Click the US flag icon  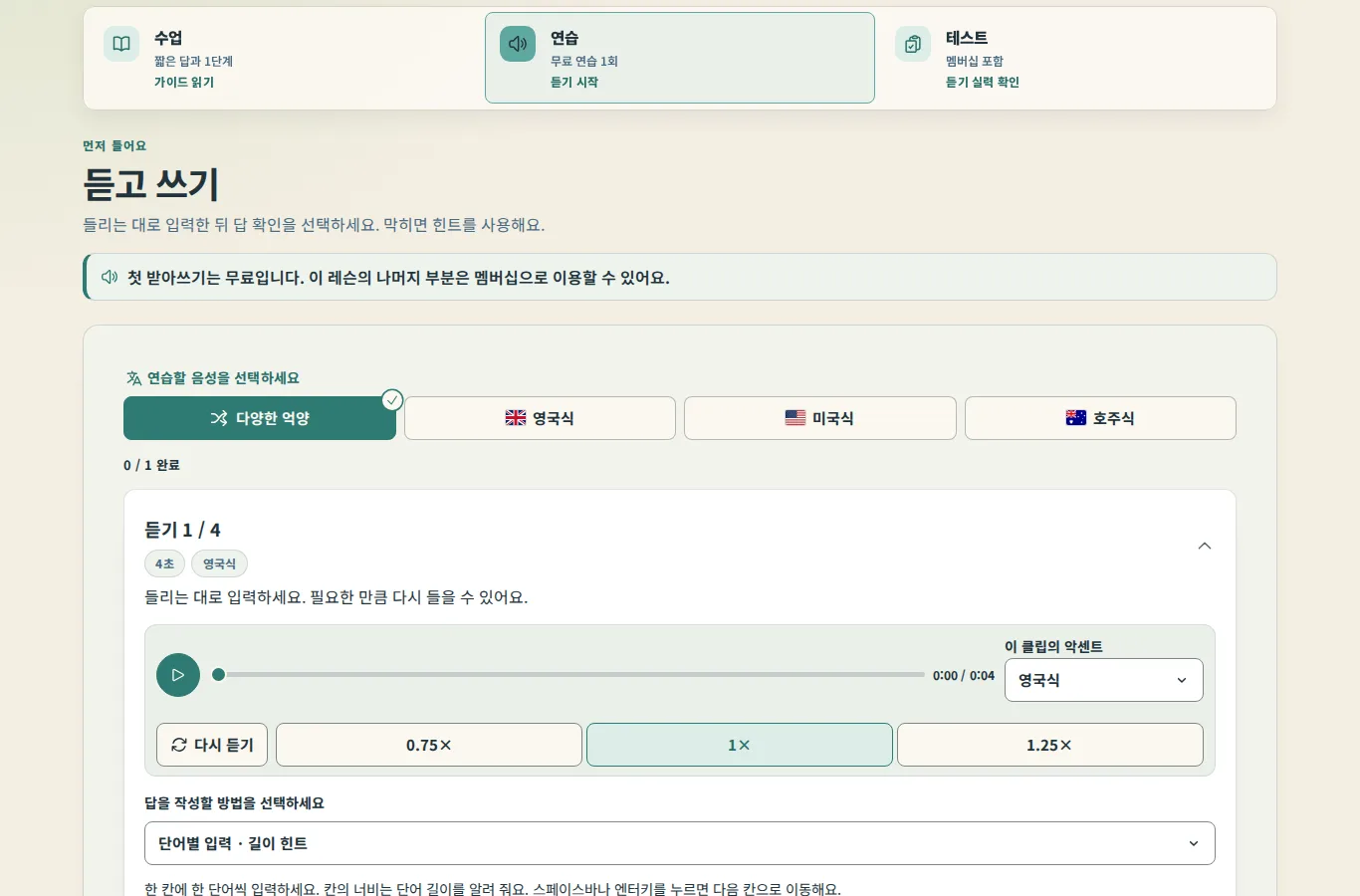click(795, 418)
